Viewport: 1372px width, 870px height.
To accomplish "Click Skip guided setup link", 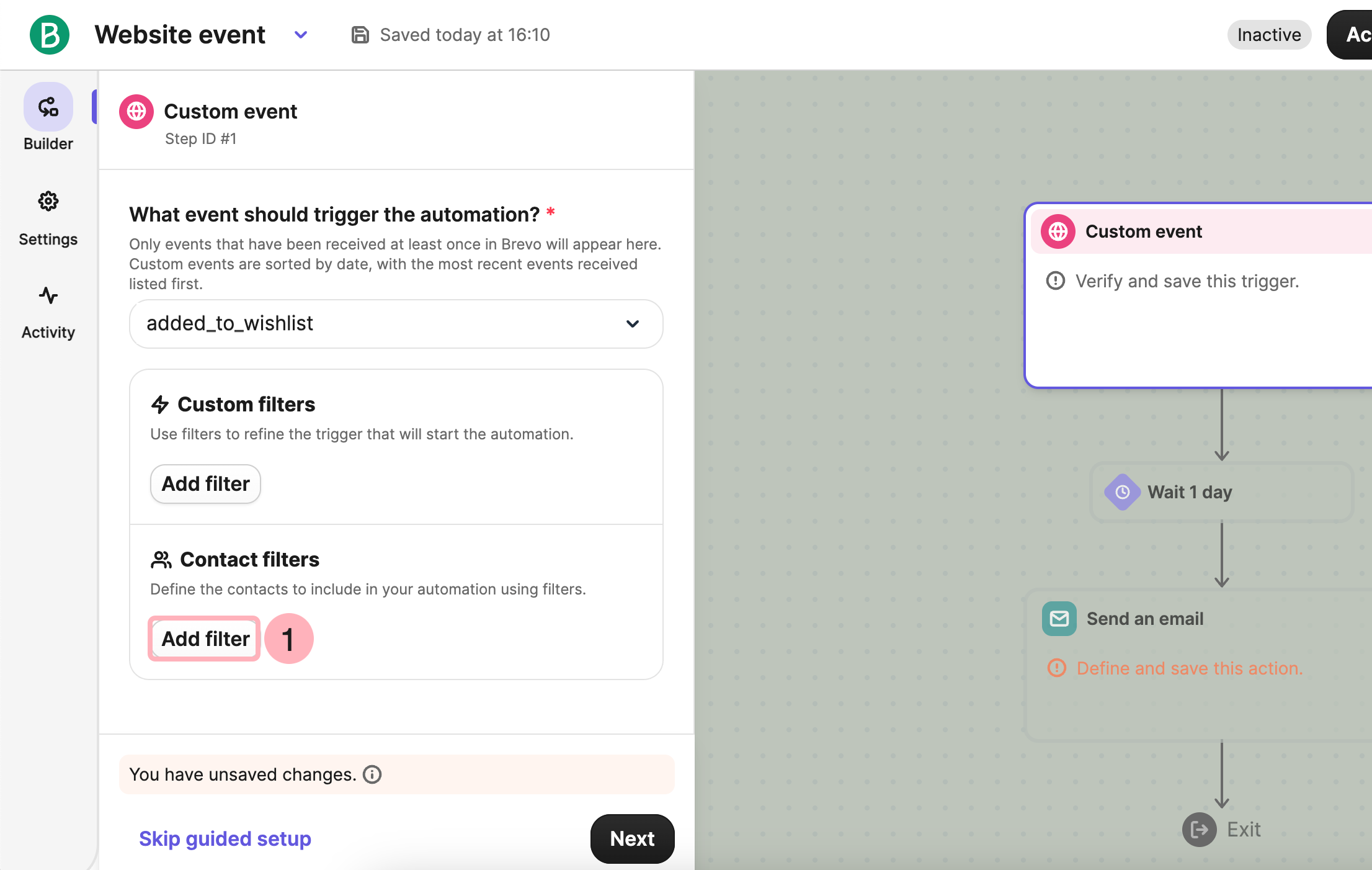I will [x=225, y=838].
